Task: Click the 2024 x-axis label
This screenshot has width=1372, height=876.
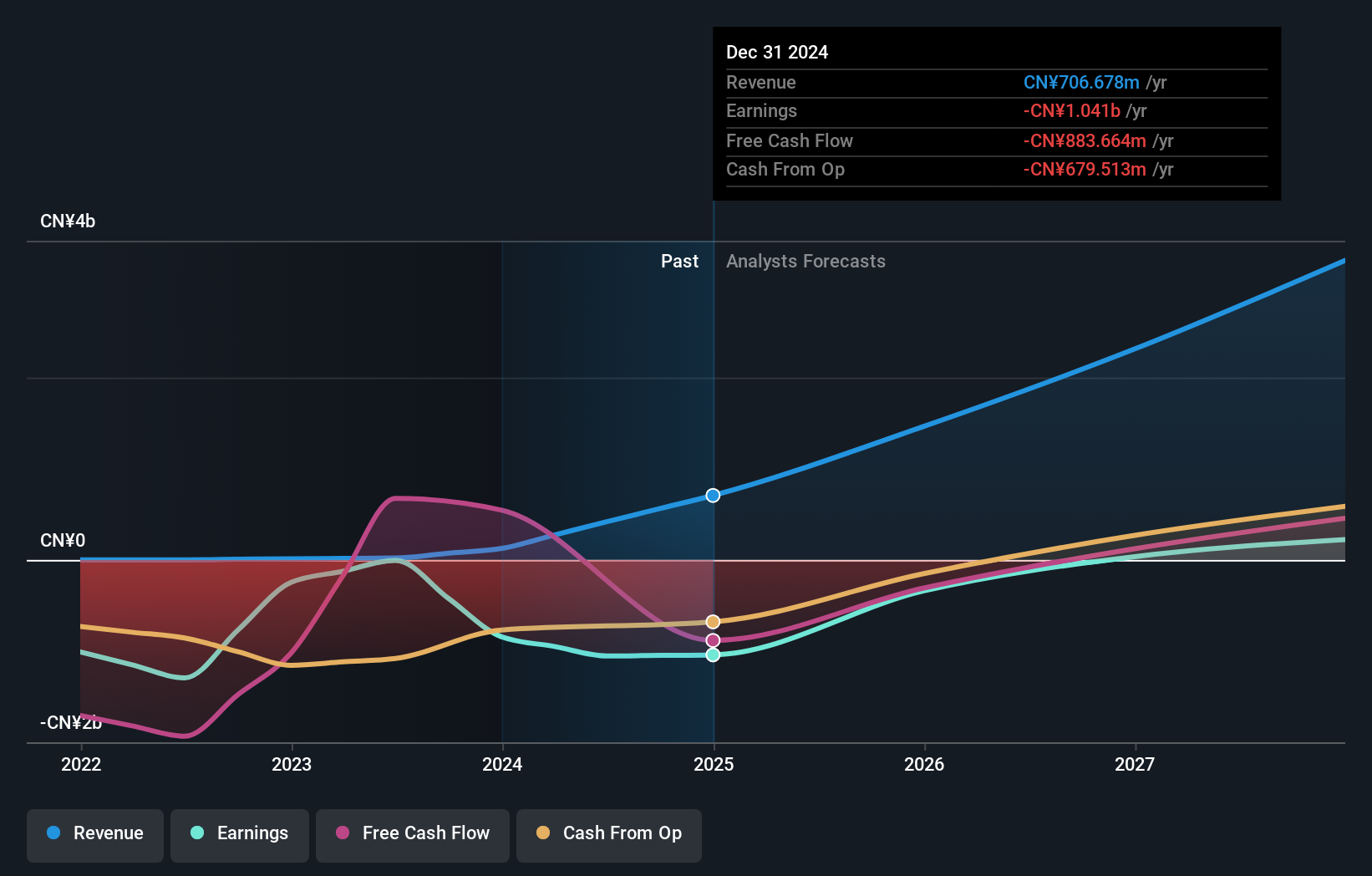Action: click(502, 764)
